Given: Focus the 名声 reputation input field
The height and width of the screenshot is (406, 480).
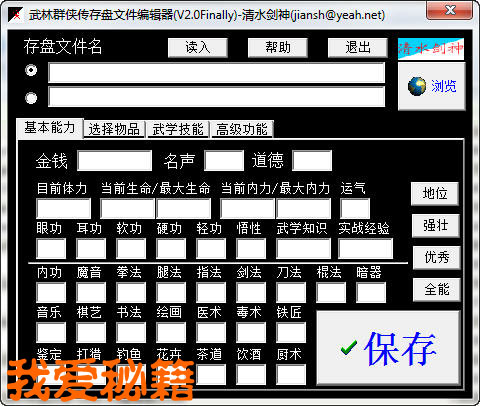Looking at the screenshot, I should (224, 161).
